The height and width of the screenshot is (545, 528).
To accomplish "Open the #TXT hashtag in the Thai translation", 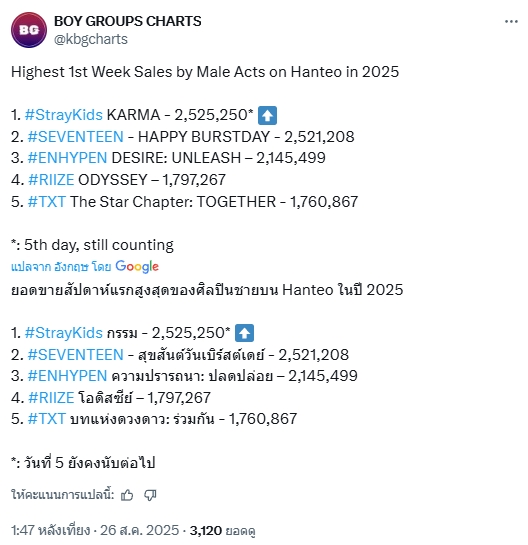I will pos(47,418).
